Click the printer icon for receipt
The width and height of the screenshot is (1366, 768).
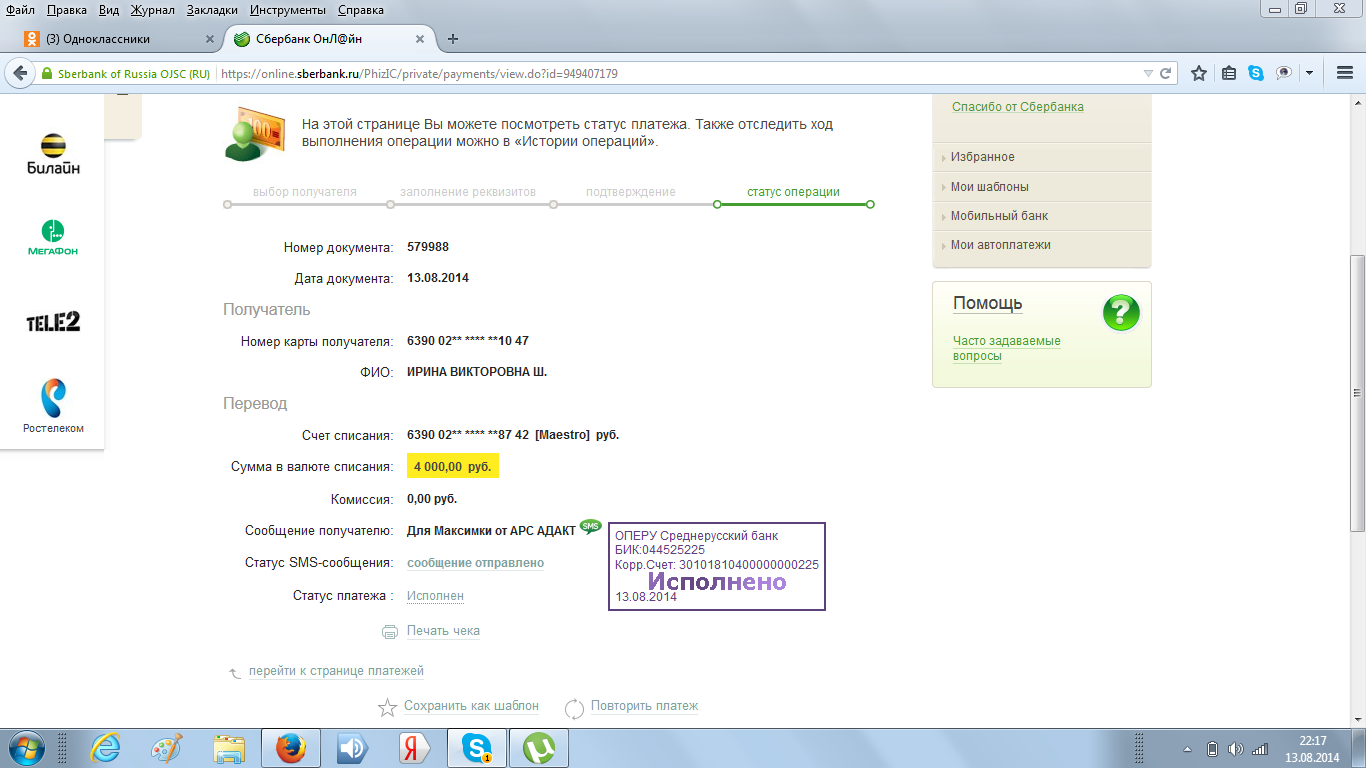coord(390,632)
